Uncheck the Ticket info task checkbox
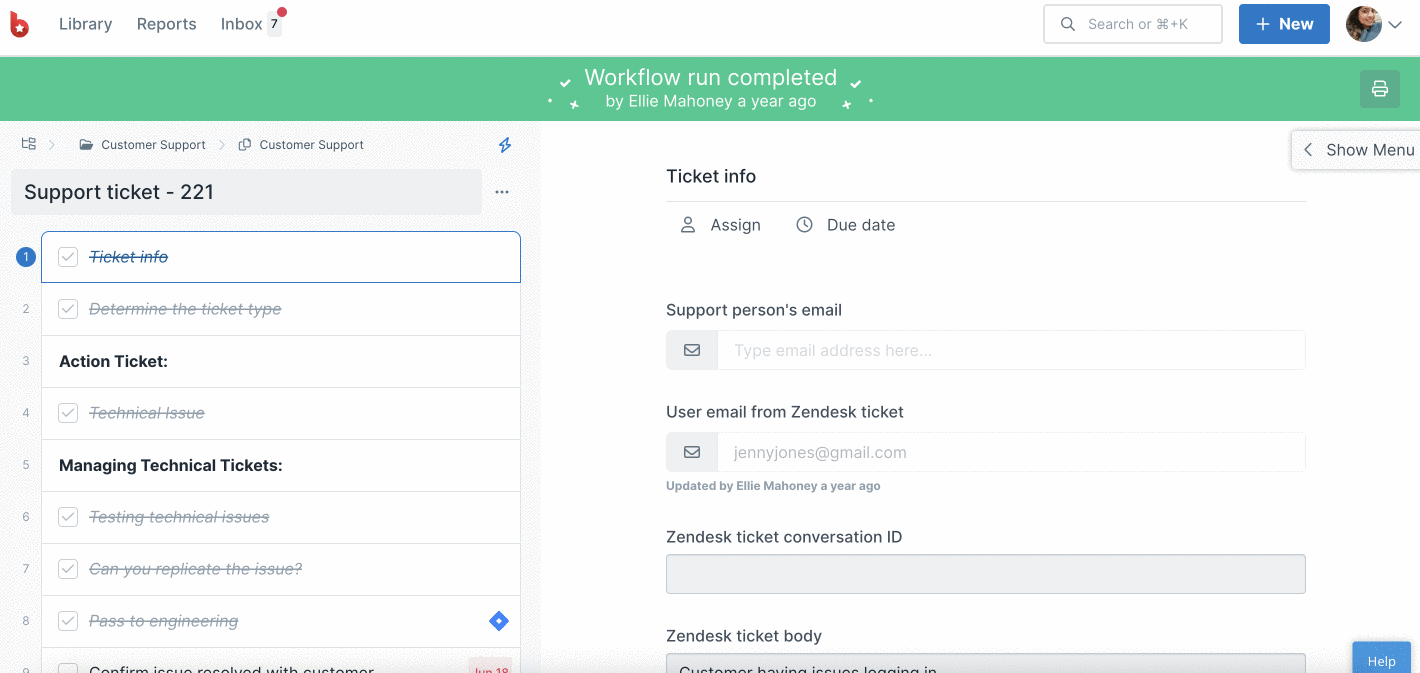 [68, 257]
